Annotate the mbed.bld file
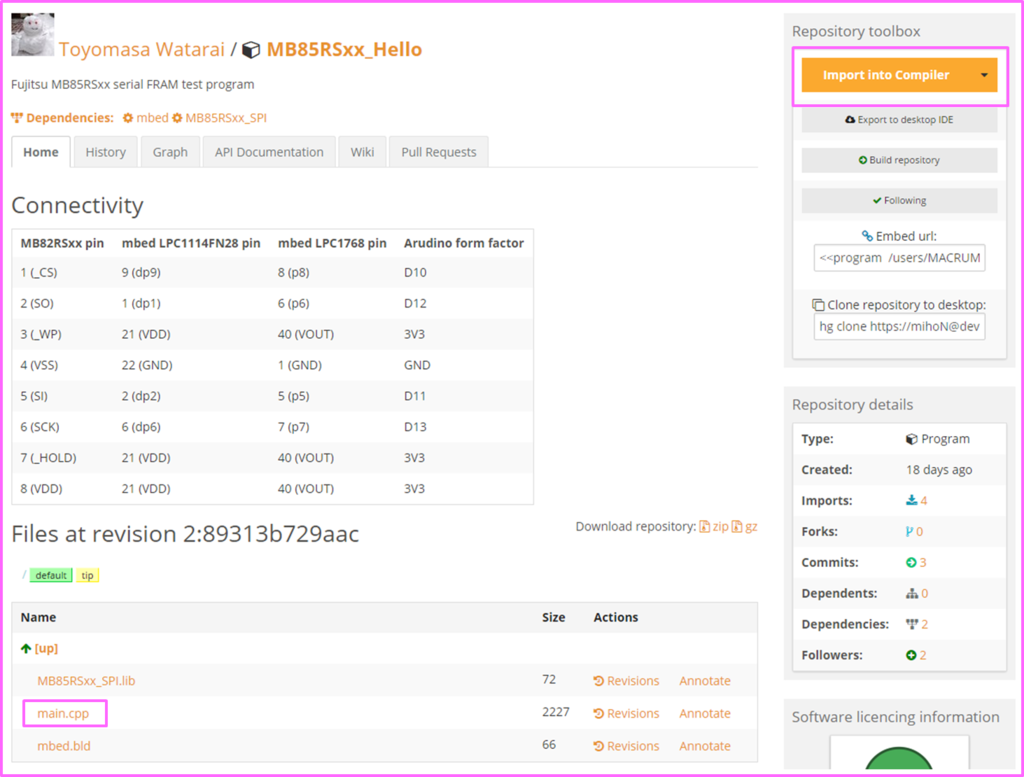Image resolution: width=1024 pixels, height=777 pixels. [705, 746]
